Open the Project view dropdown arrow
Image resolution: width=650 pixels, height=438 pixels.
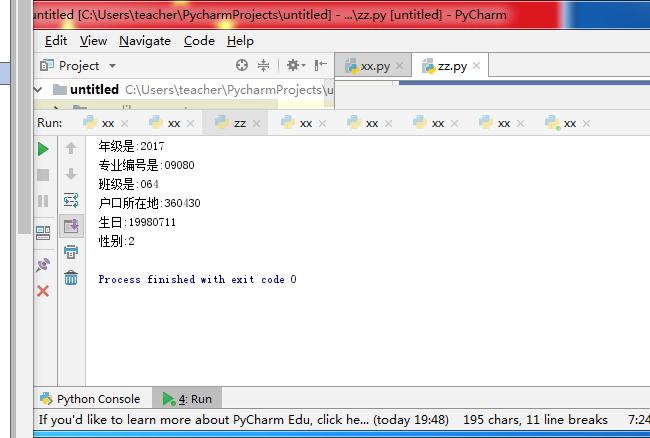112,66
